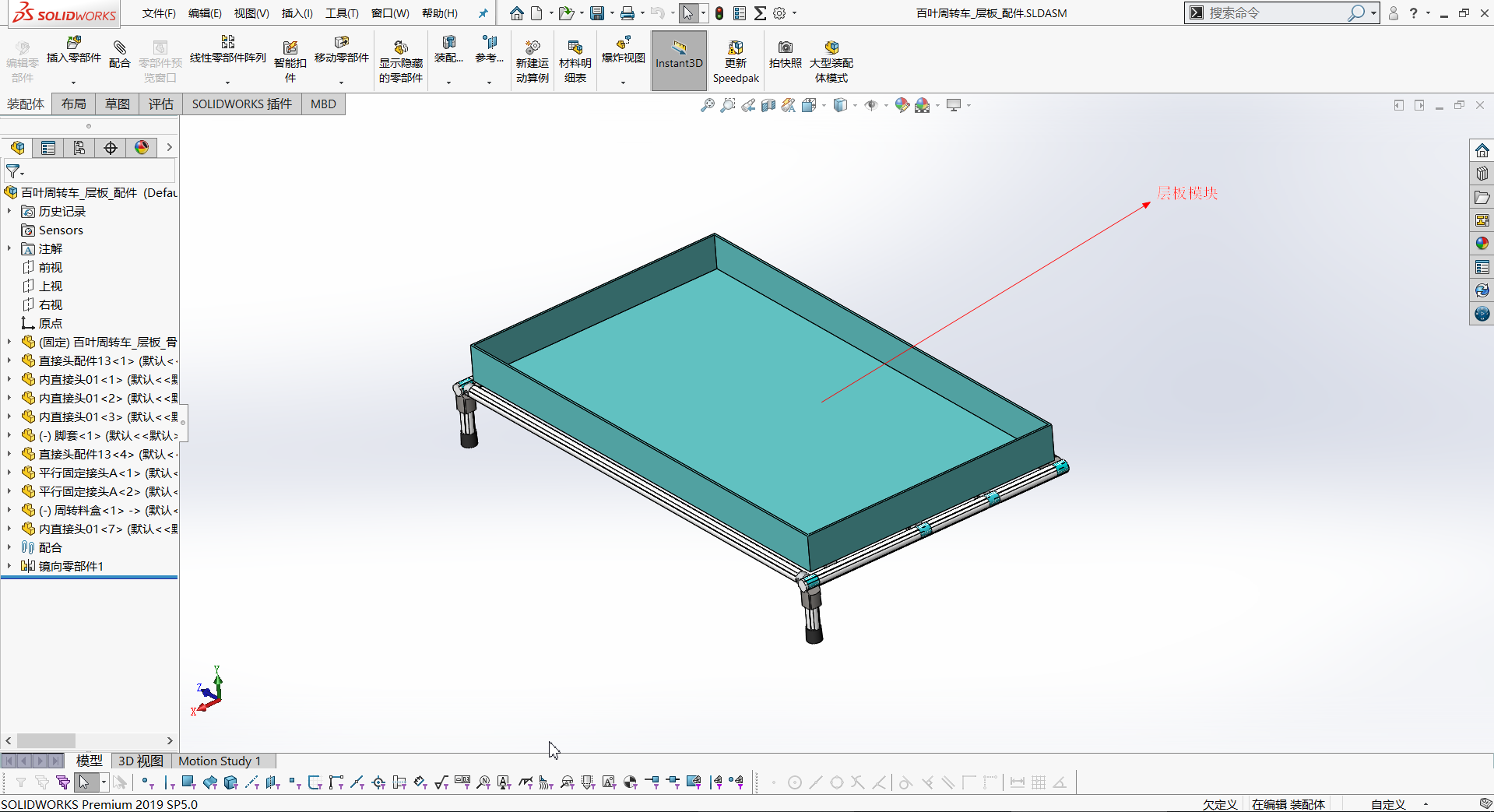Click the Smart Fasteners (智能扣件) icon
1494x812 pixels.
[x=290, y=61]
